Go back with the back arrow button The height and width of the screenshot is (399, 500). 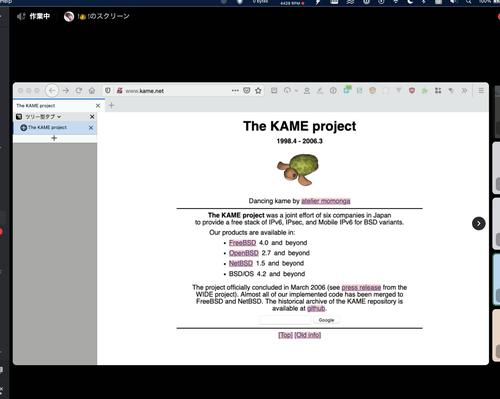(52, 90)
